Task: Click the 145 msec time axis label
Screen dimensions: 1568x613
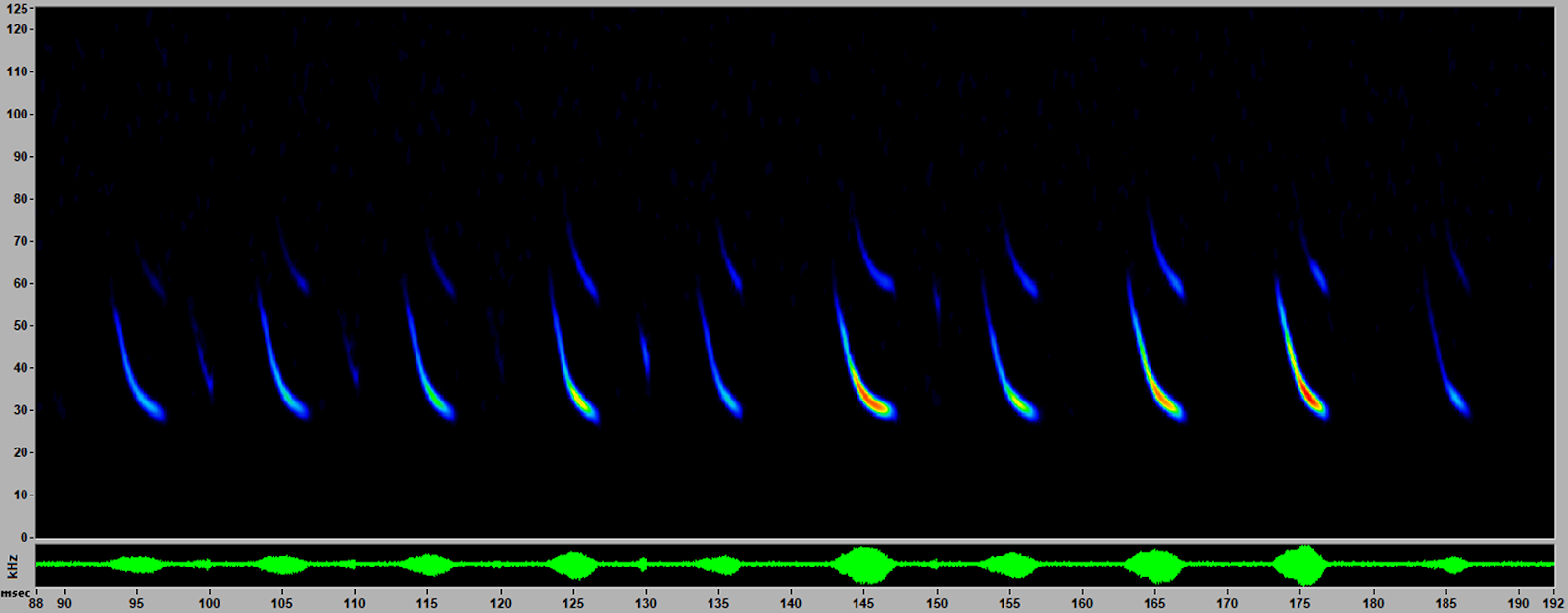Action: coord(863,603)
